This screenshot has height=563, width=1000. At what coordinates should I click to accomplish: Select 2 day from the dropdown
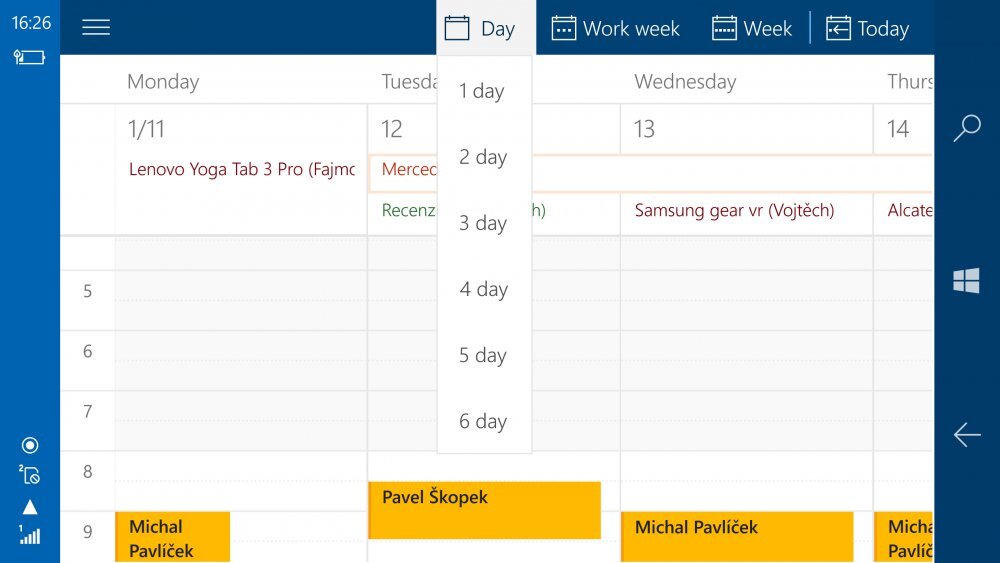pos(483,157)
